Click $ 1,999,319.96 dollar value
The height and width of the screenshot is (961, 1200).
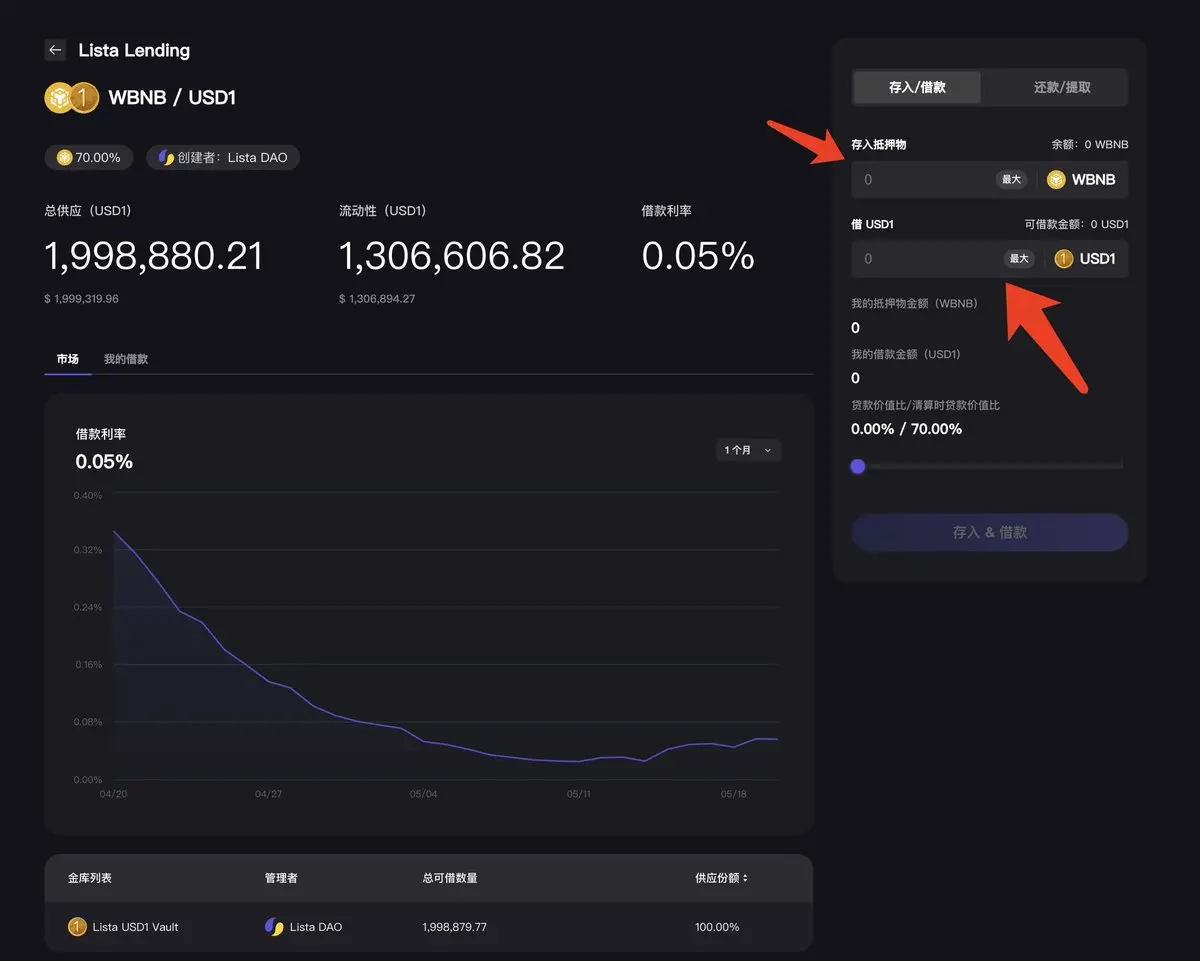[x=81, y=299]
